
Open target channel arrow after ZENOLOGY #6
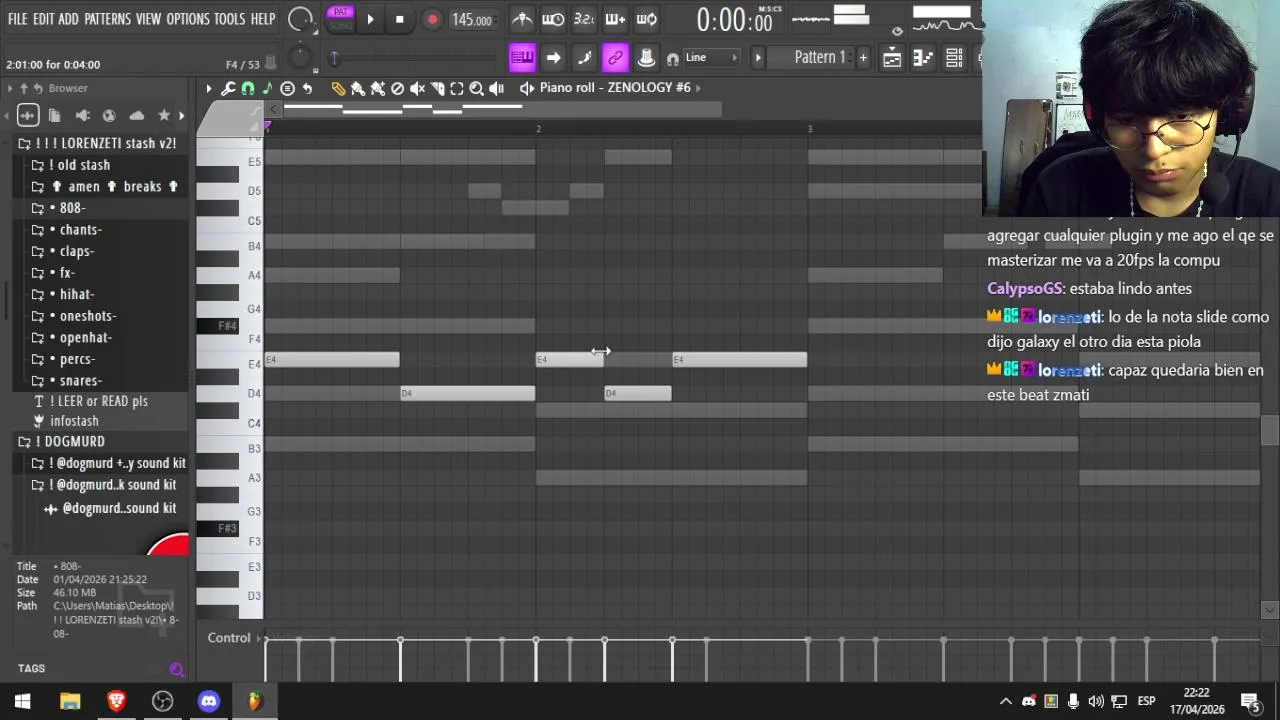(698, 88)
